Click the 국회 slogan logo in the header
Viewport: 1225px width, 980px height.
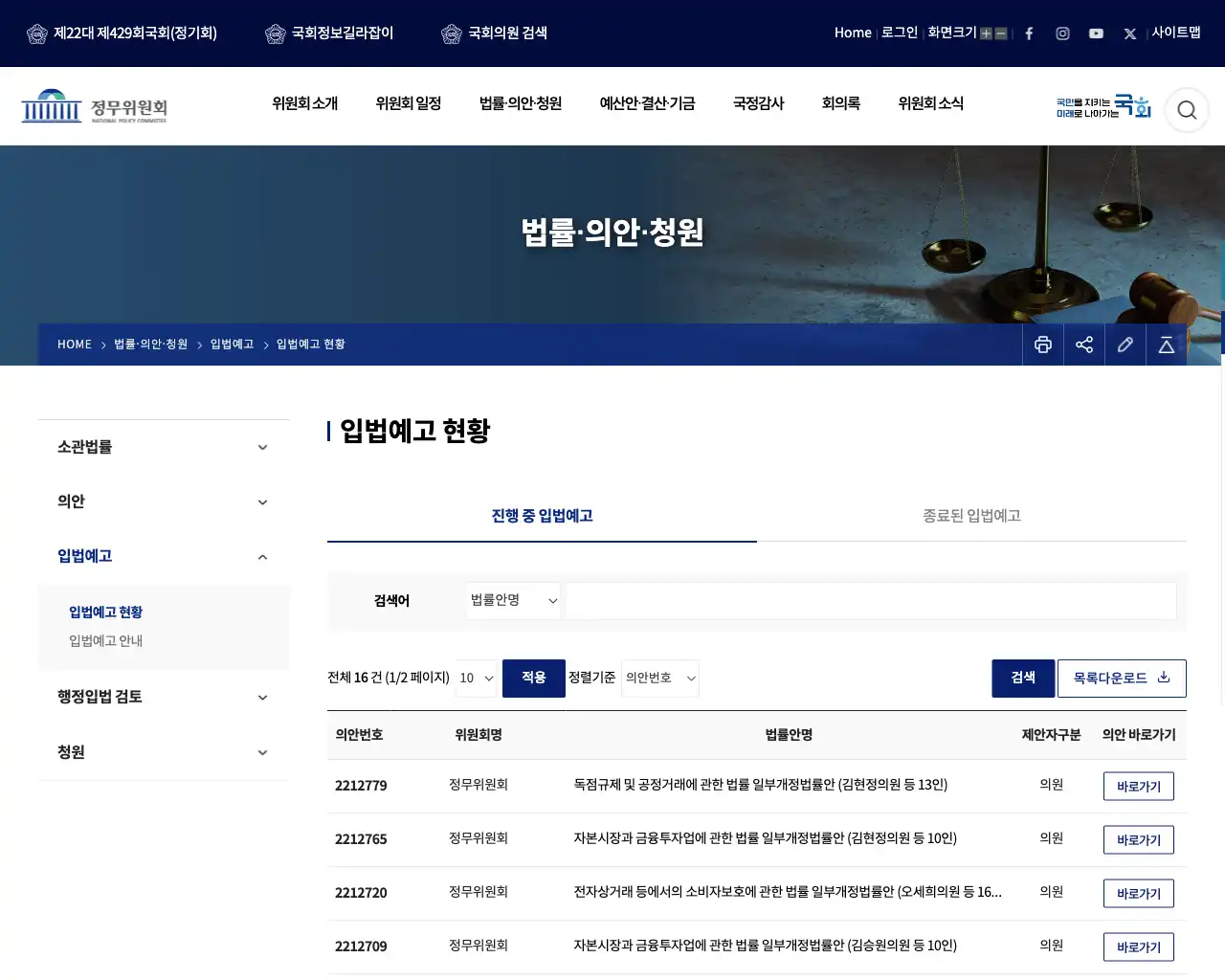click(1103, 106)
